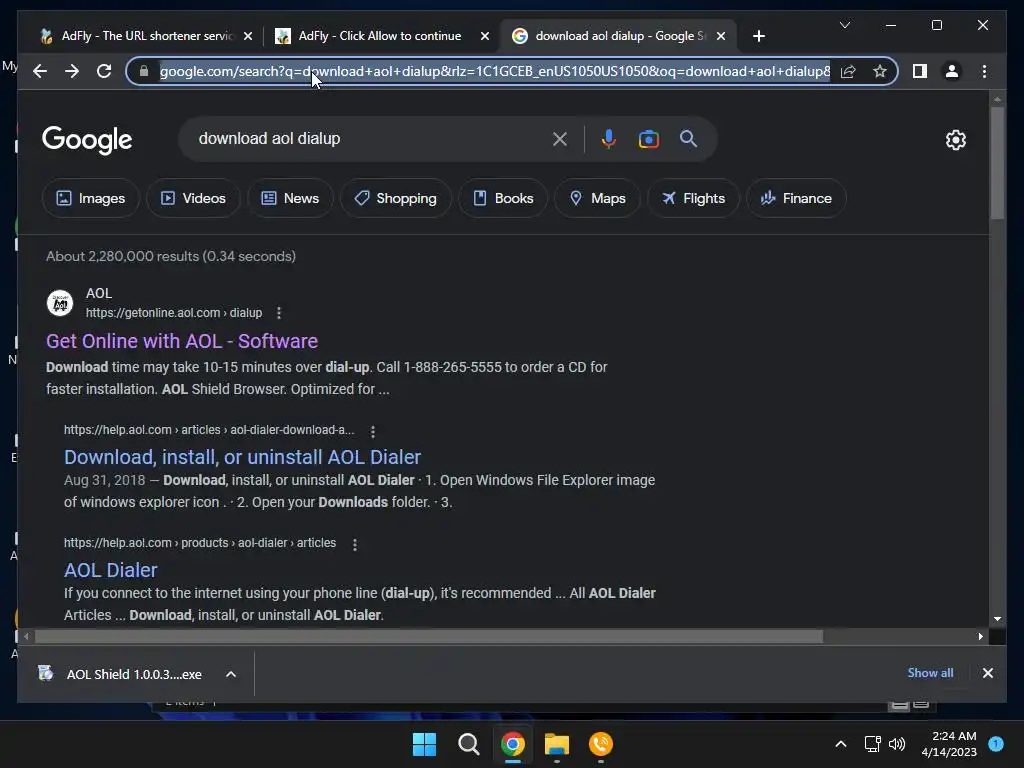This screenshot has height=768, width=1024.
Task: Click scroll-right arrow of horizontal scrollbar
Action: pyautogui.click(x=980, y=636)
